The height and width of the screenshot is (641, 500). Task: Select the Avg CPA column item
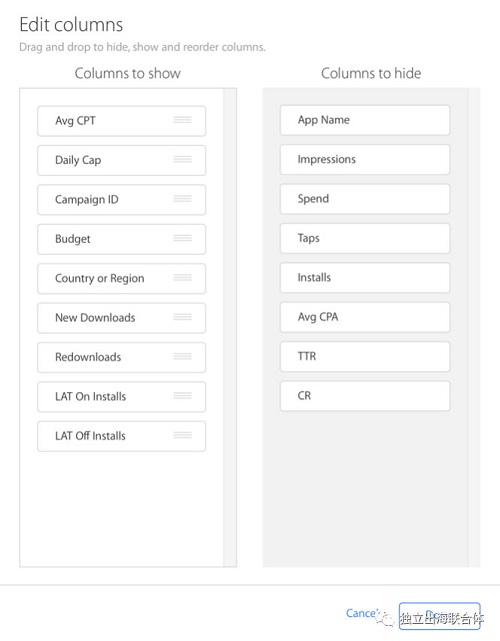(365, 317)
